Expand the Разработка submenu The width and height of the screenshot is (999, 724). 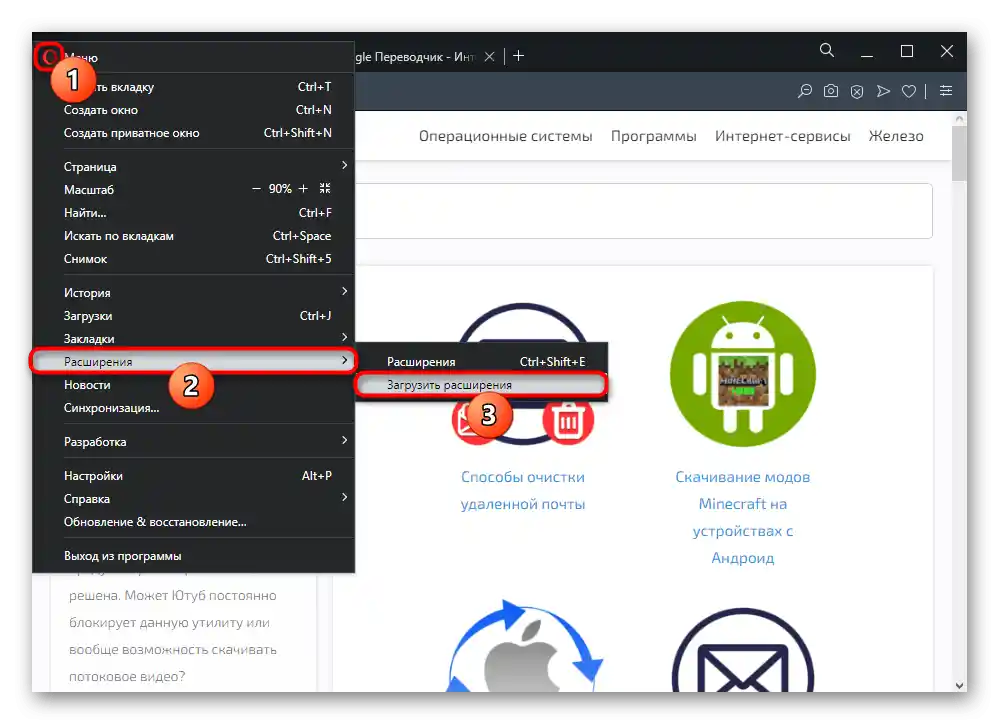[x=194, y=442]
